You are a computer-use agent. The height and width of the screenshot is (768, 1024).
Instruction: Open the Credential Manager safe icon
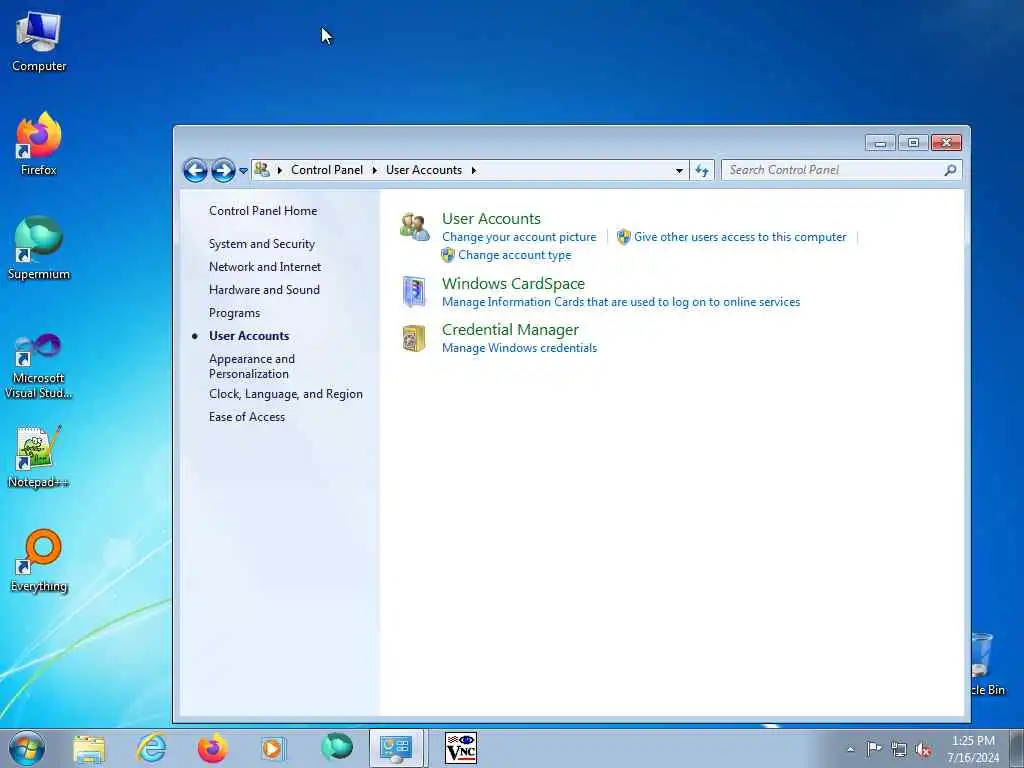tap(414, 338)
